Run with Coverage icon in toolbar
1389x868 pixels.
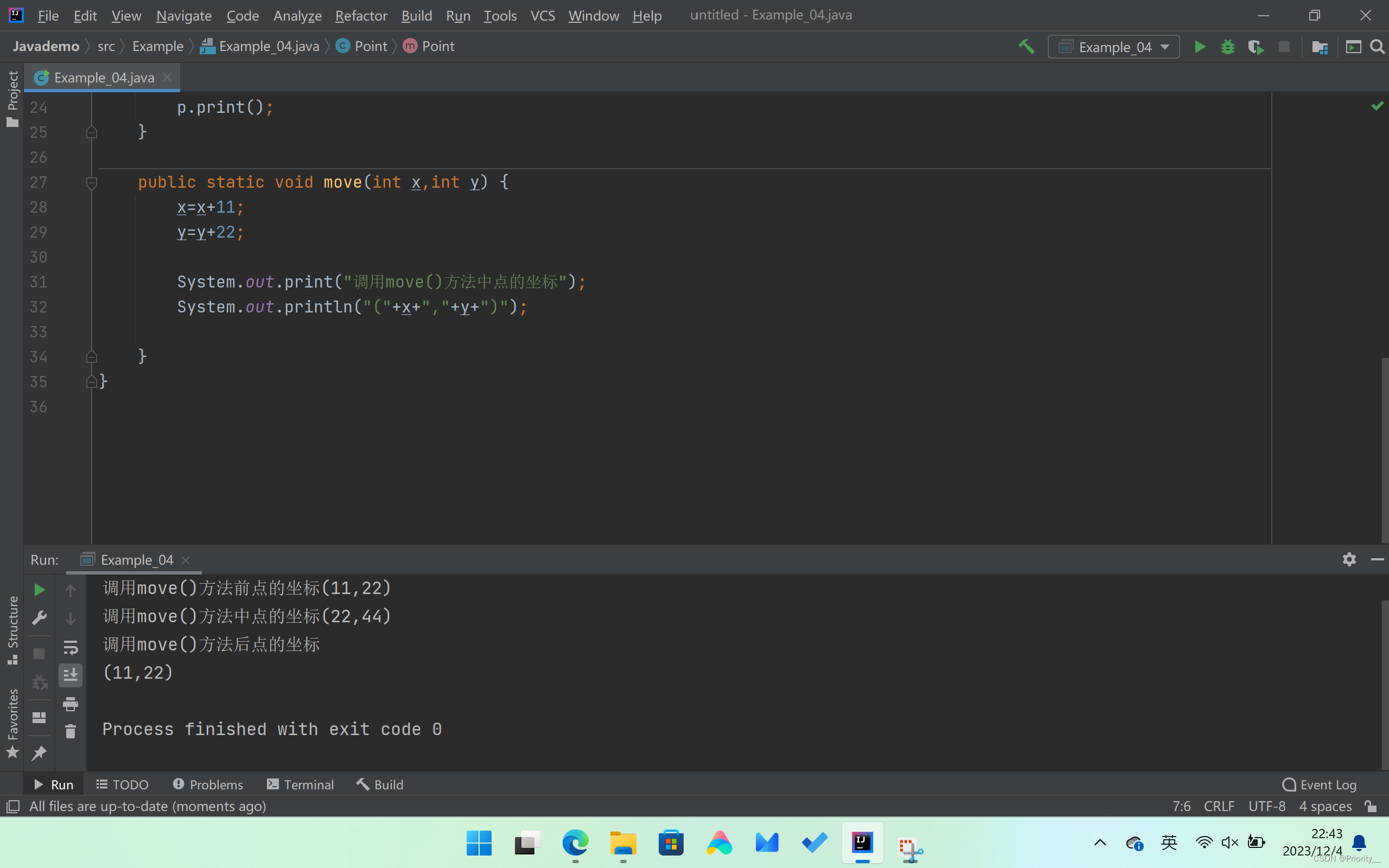[x=1256, y=47]
